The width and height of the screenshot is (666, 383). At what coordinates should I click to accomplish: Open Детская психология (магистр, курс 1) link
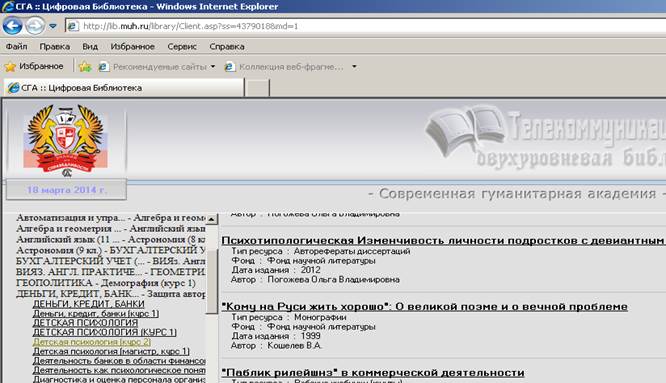tap(111, 351)
